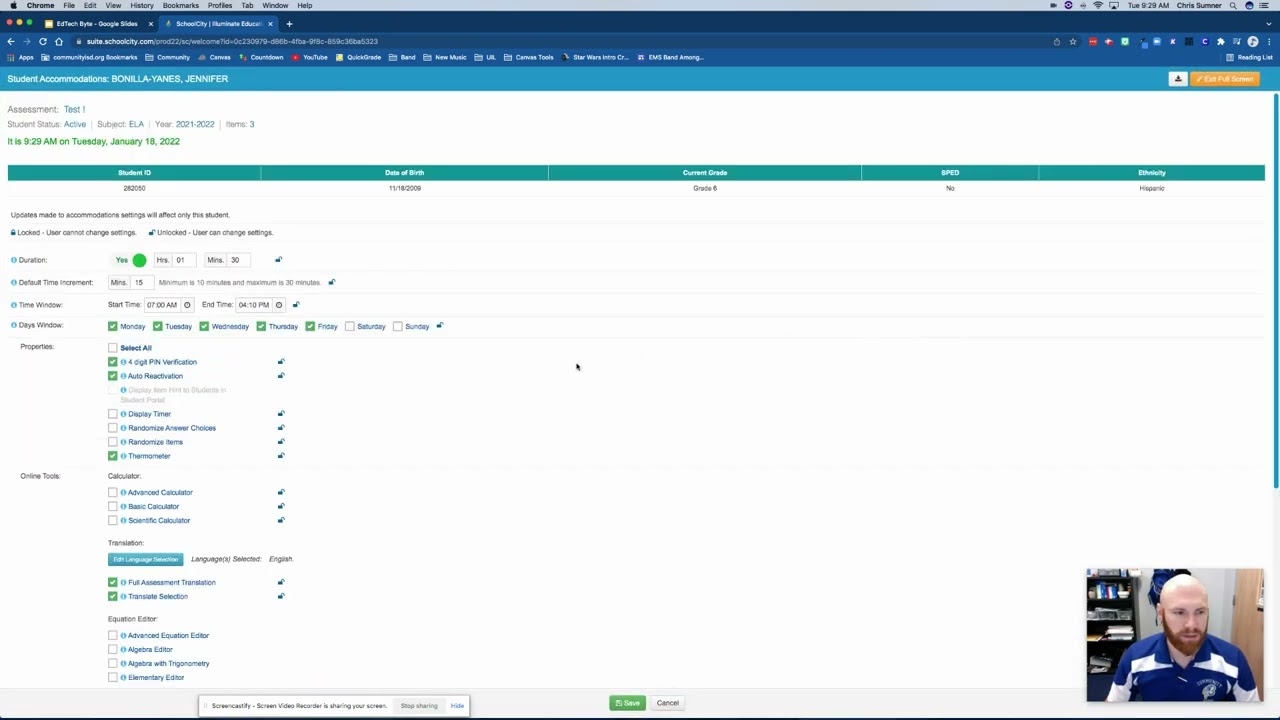Enable Randomize Answer Choices checkbox
This screenshot has width=1280, height=720.
113,428
